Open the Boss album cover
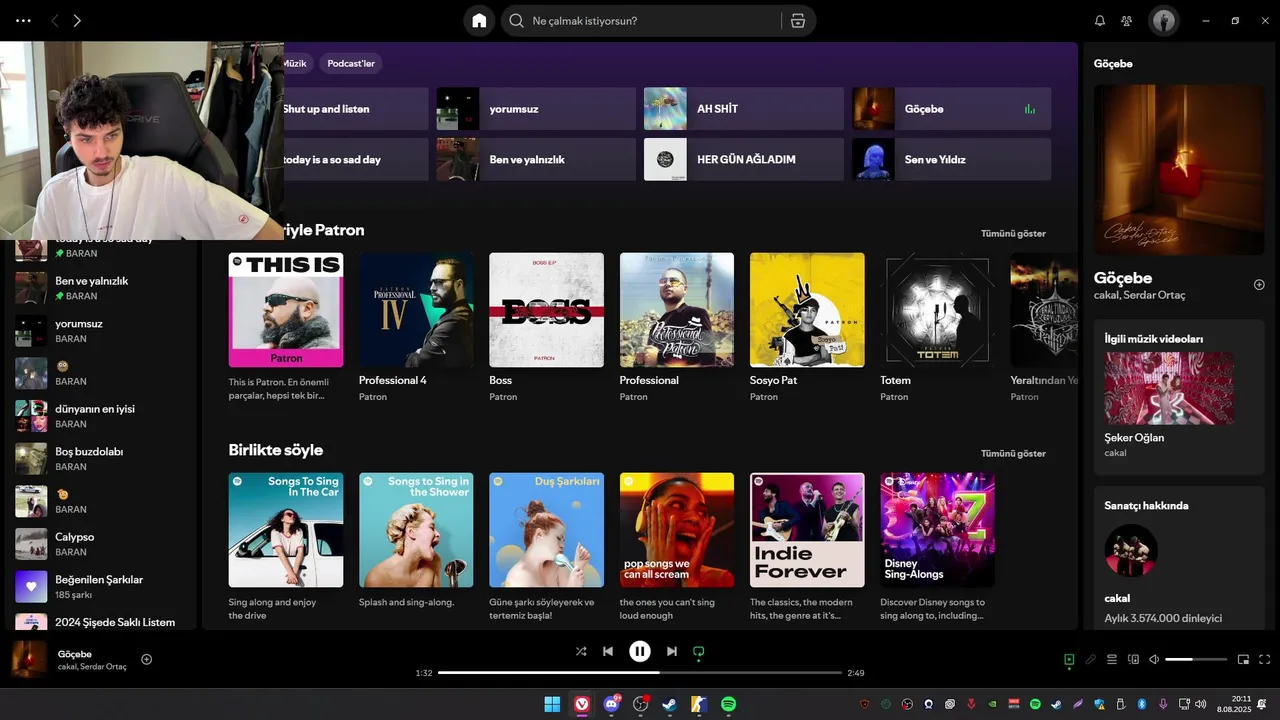 (546, 310)
